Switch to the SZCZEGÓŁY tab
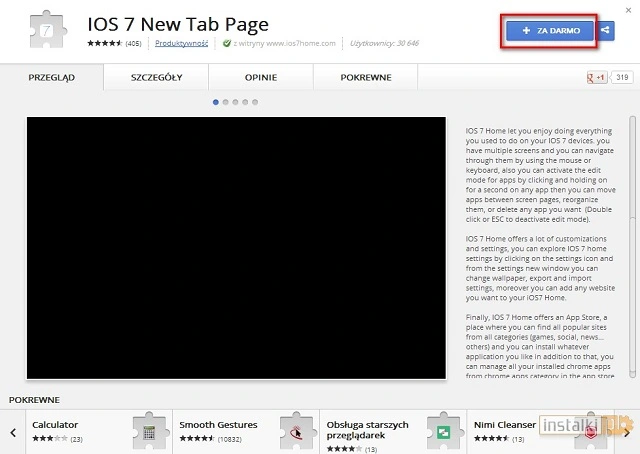The width and height of the screenshot is (640, 454). coord(156,77)
